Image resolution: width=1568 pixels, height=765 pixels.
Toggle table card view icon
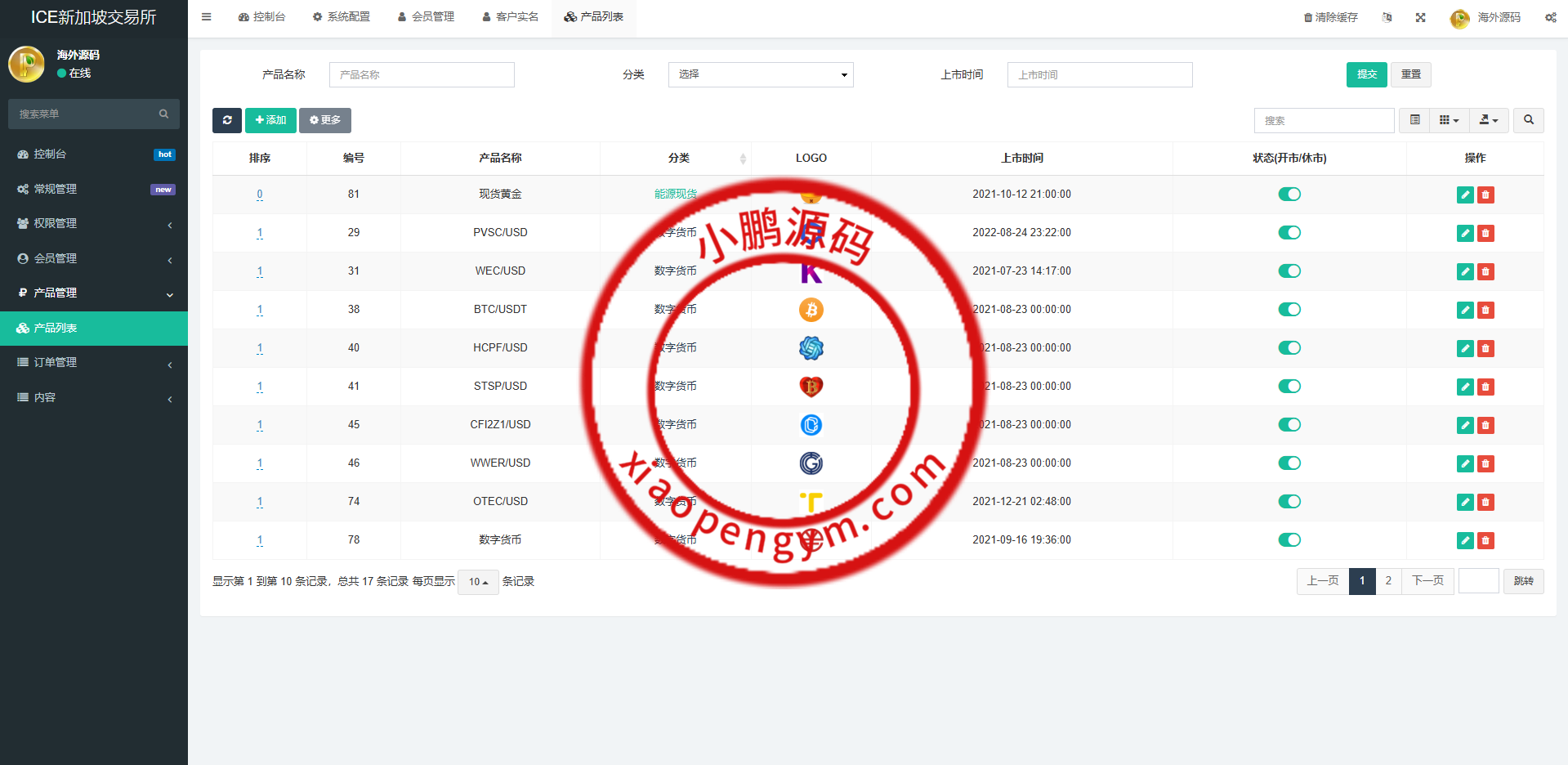click(1414, 120)
